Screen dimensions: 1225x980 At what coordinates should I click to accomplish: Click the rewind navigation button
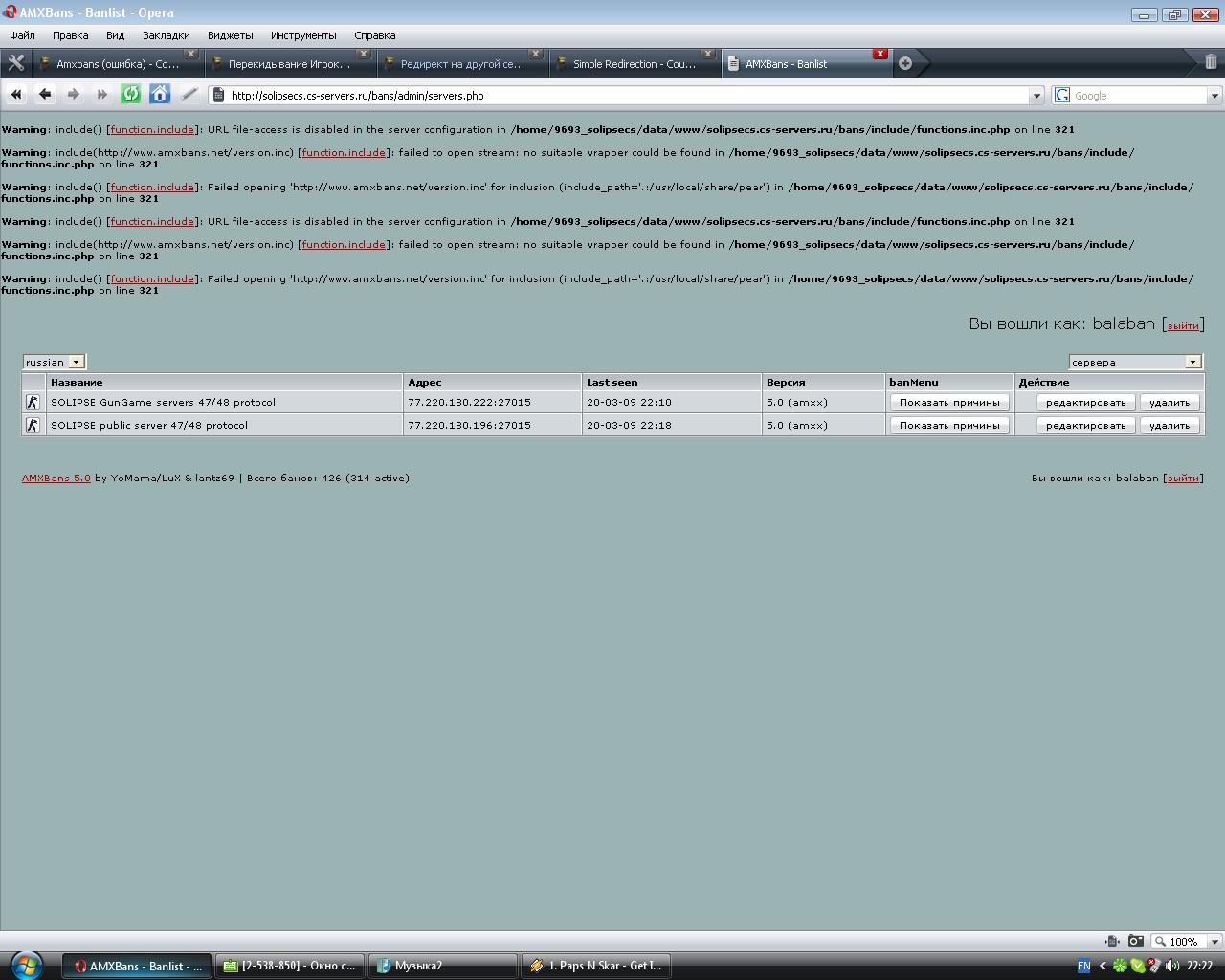tap(16, 94)
